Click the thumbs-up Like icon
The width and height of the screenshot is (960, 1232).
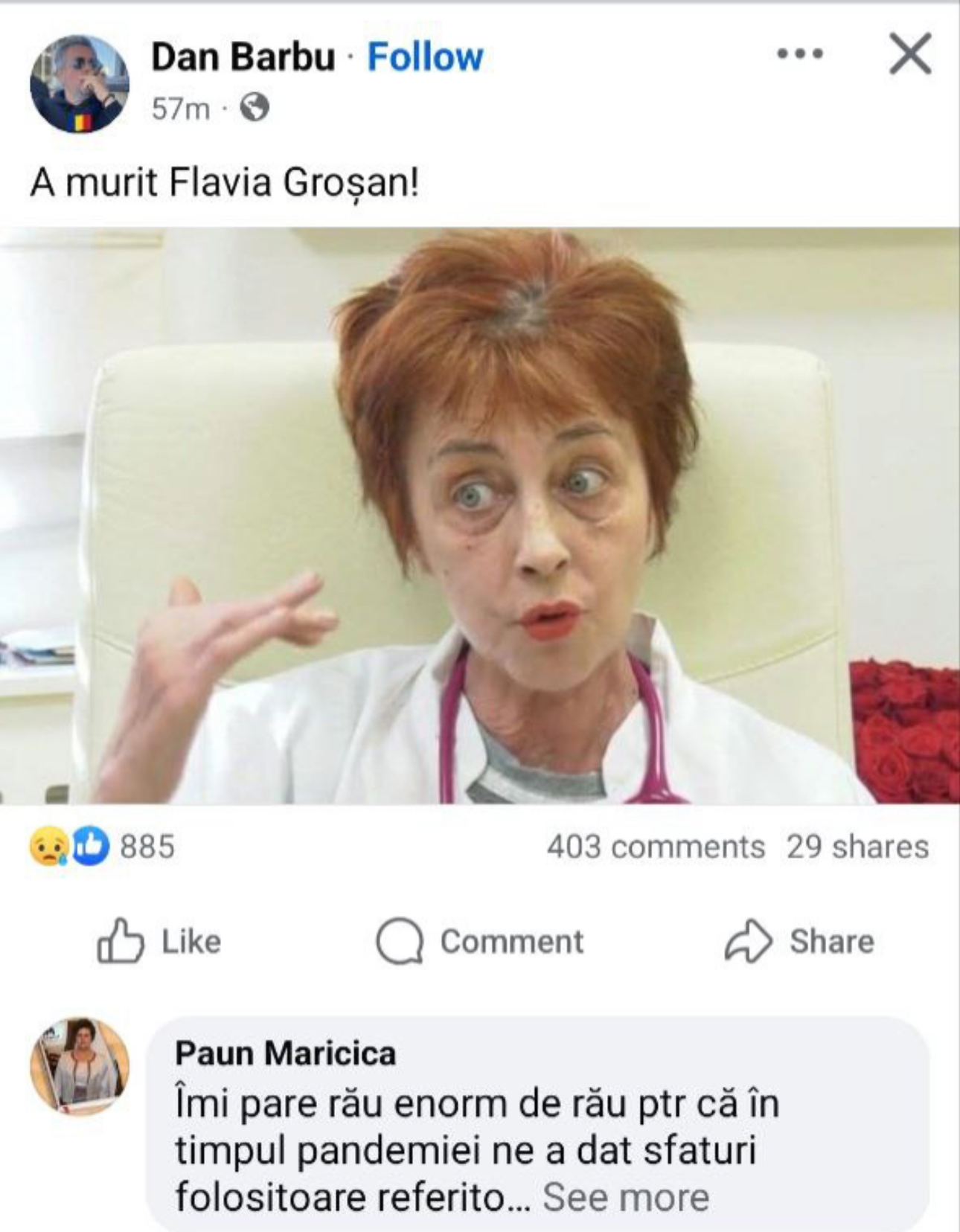point(120,942)
